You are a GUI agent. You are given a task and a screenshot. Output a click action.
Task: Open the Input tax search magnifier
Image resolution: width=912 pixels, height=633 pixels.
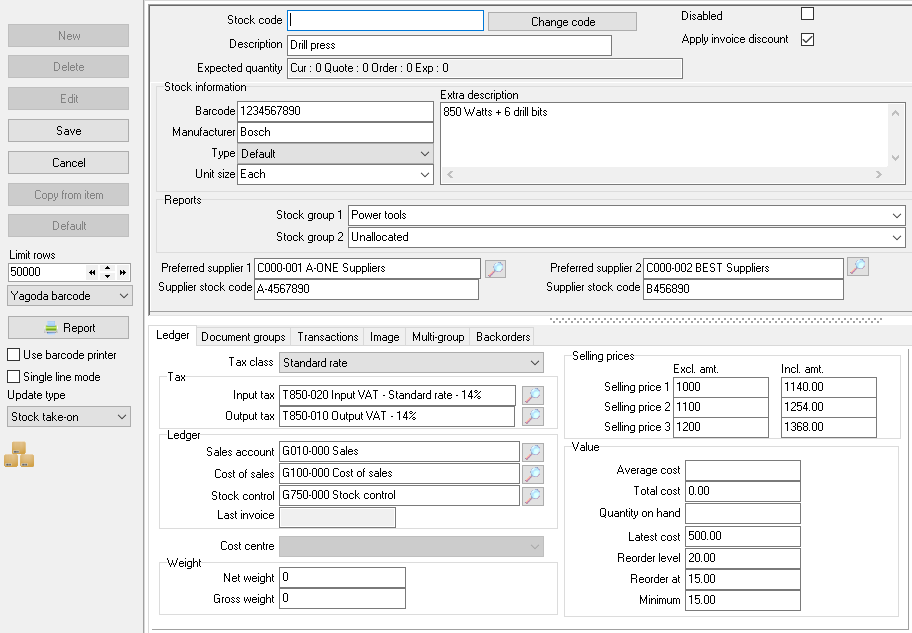click(533, 395)
